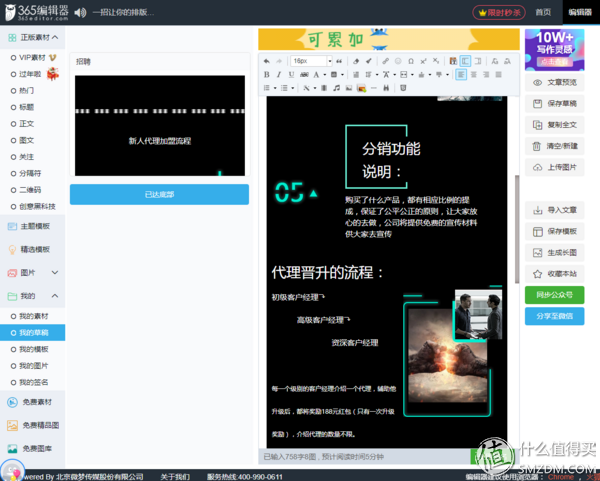Float image to the right
The width and height of the screenshot is (600, 481).
478,61
